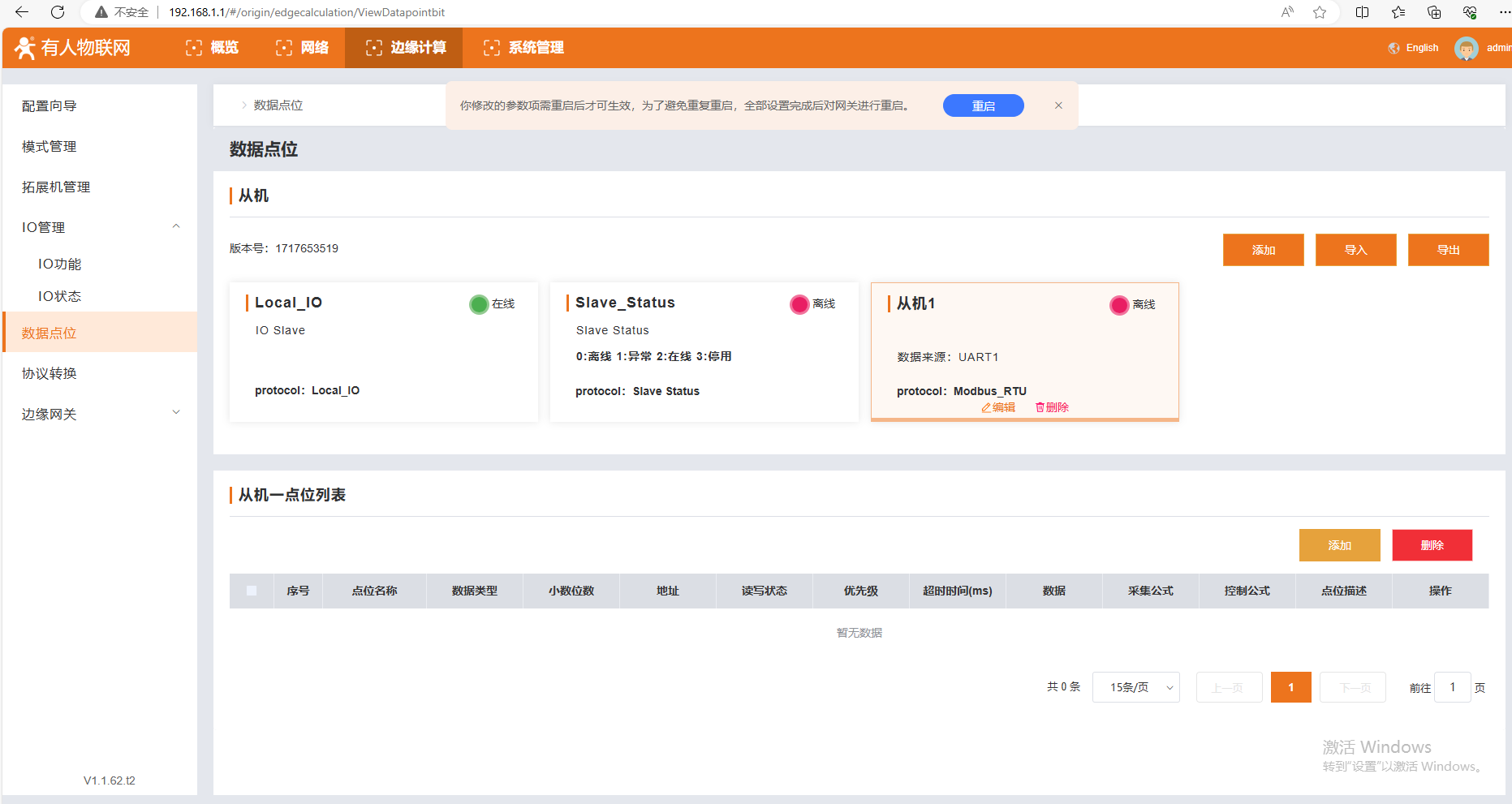Toggle the select-all checkbox in table header

pyautogui.click(x=252, y=591)
